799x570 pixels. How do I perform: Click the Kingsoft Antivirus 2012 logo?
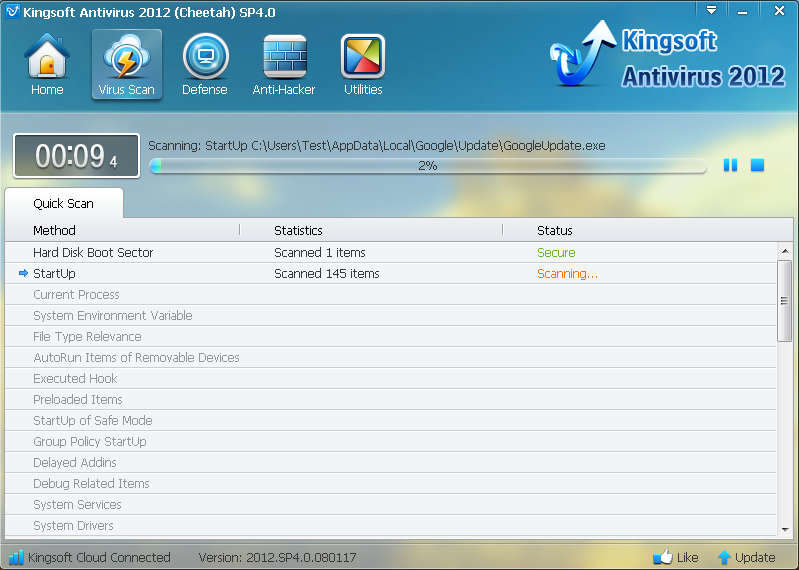click(x=668, y=56)
